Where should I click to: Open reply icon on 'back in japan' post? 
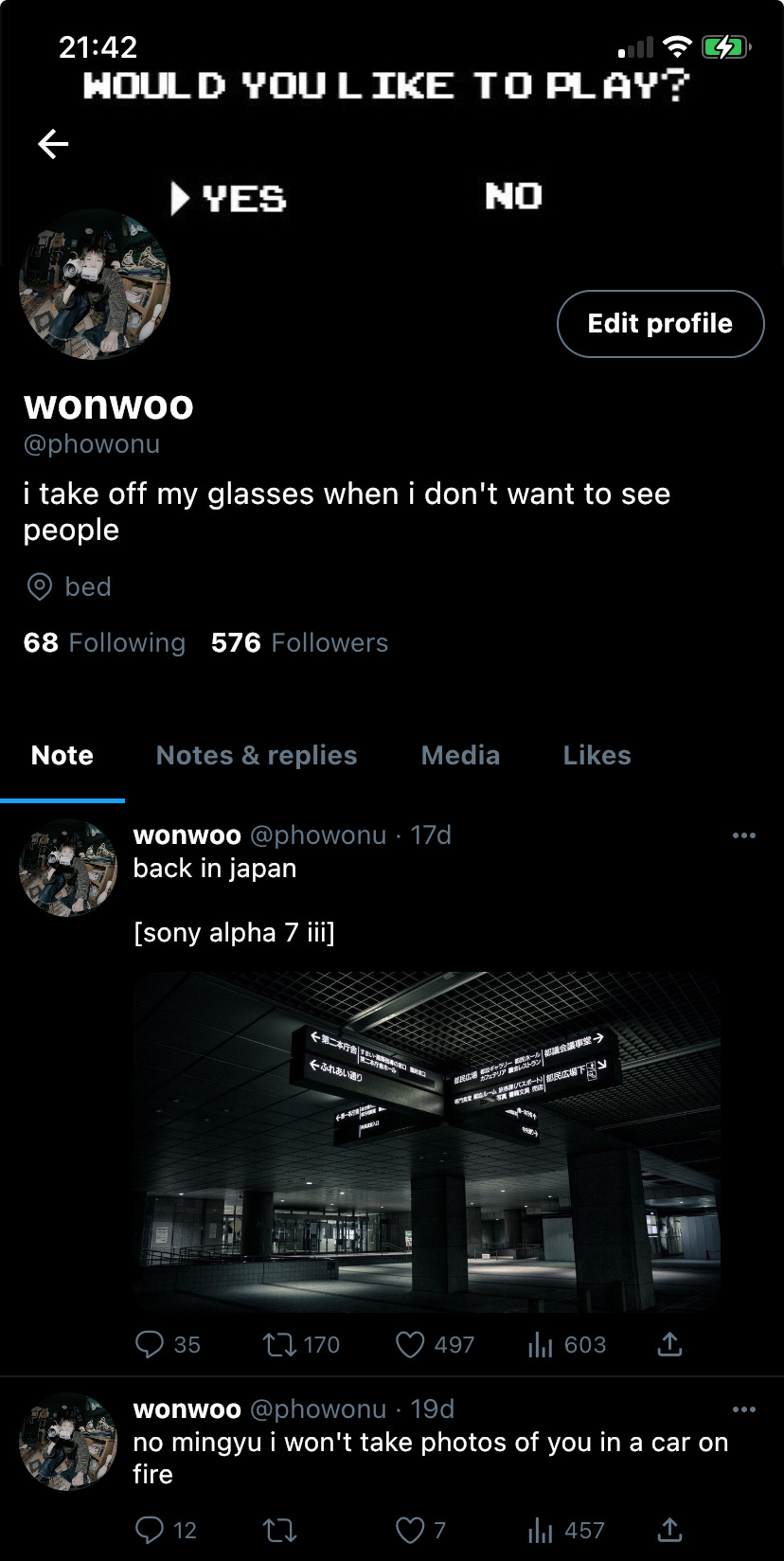tap(150, 1344)
